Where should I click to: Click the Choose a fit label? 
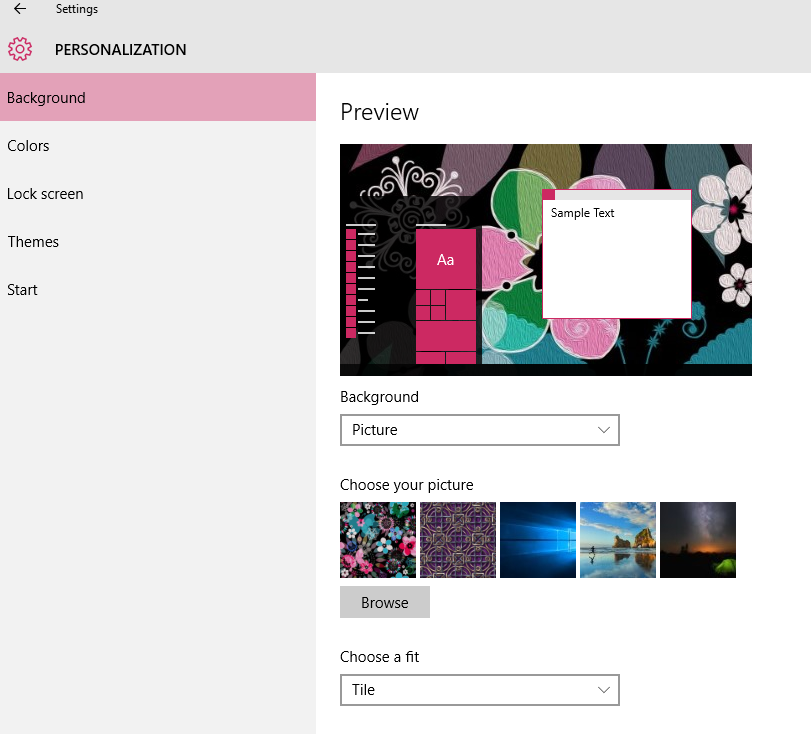coord(379,657)
